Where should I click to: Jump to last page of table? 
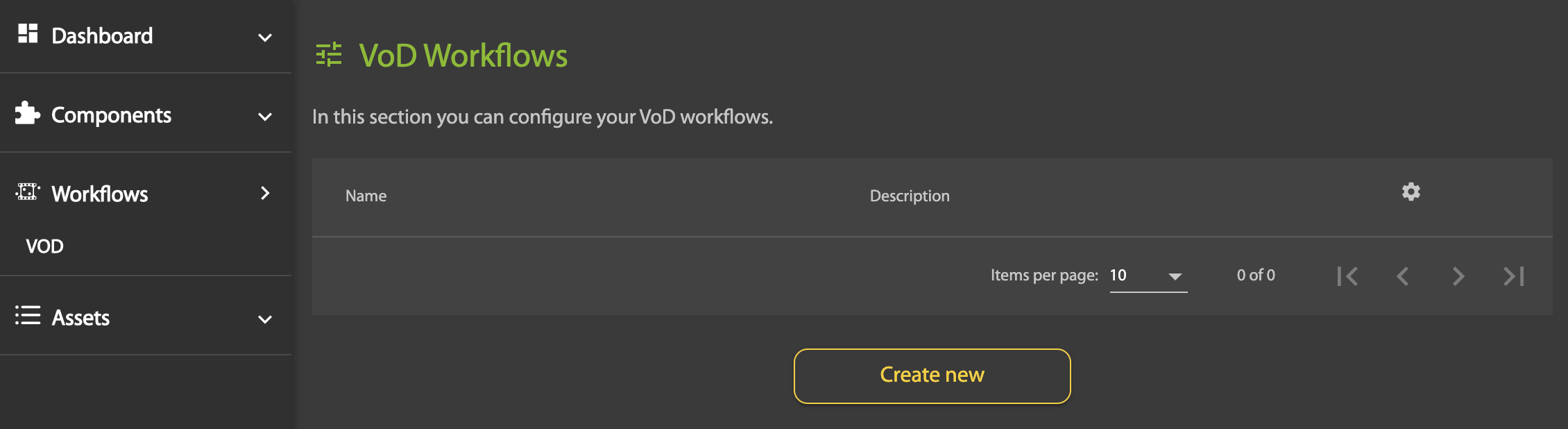(1514, 276)
